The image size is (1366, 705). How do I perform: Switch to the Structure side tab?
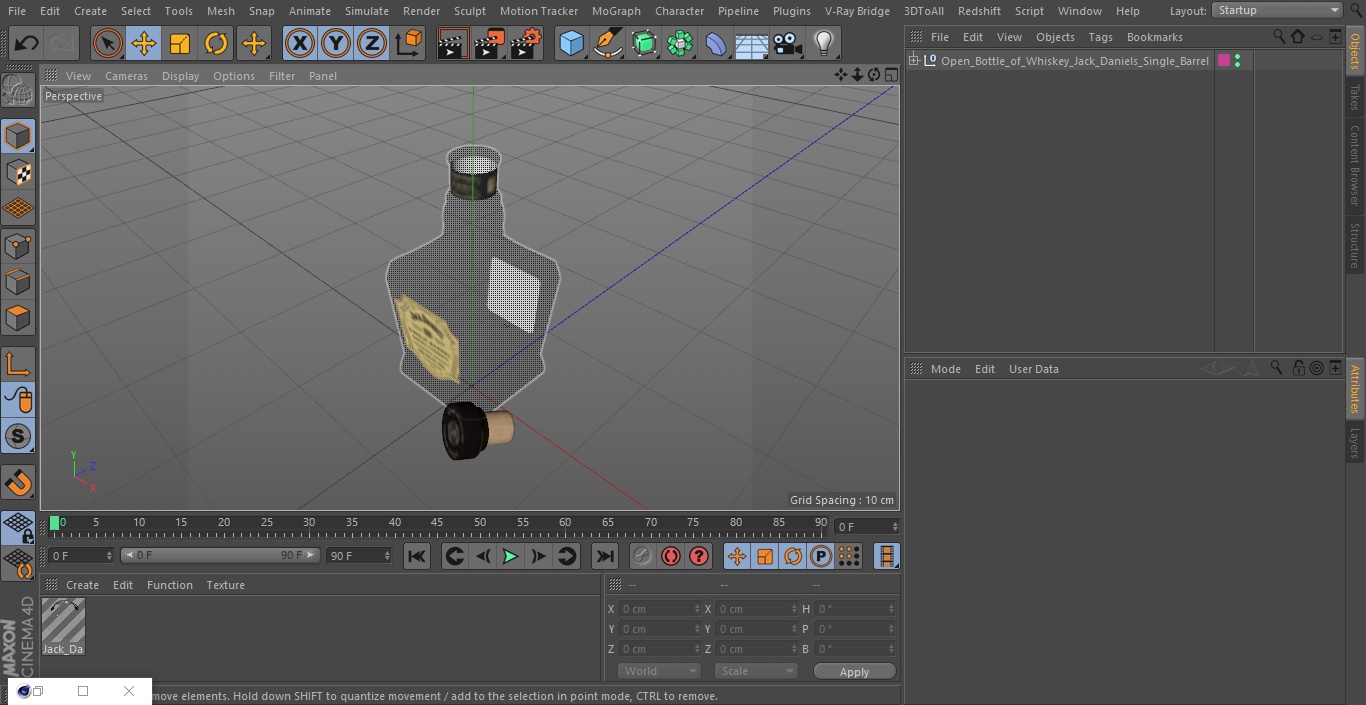coord(1355,245)
